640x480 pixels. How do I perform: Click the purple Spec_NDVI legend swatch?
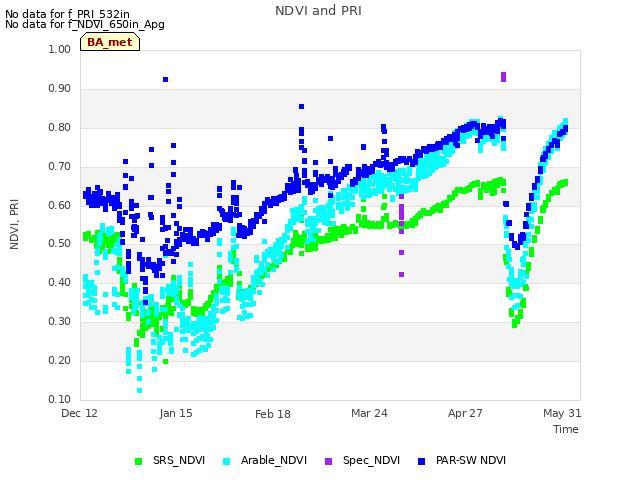328,462
